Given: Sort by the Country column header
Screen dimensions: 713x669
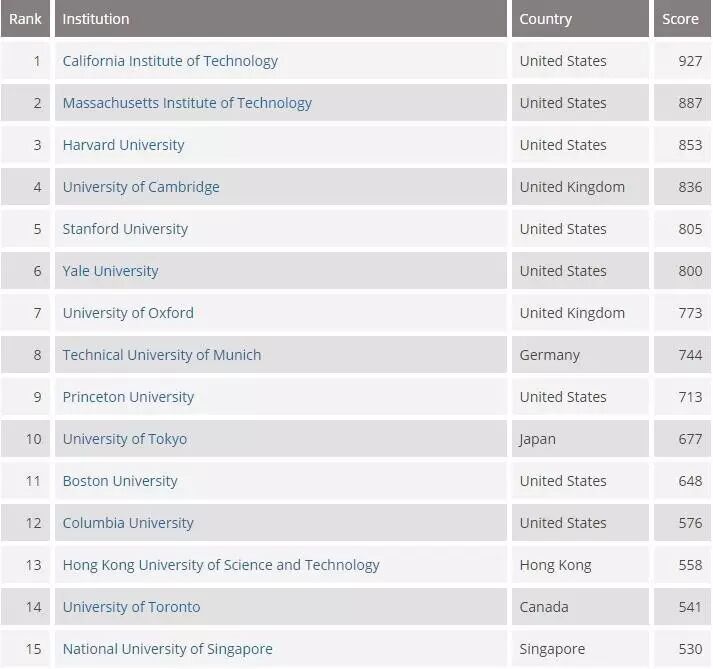Looking at the screenshot, I should [580, 19].
